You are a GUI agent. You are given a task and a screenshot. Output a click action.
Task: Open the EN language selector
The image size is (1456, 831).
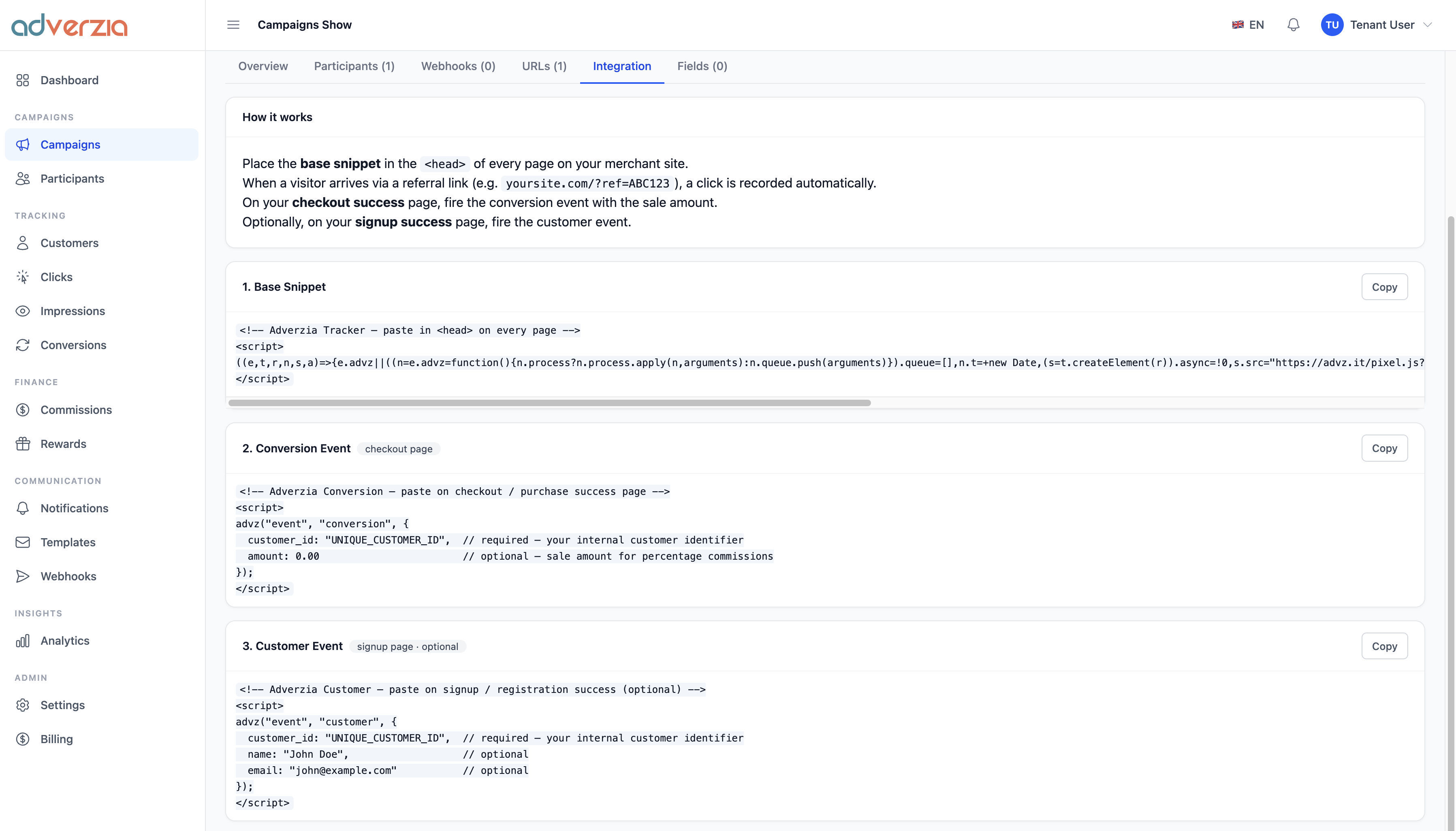[x=1248, y=25]
